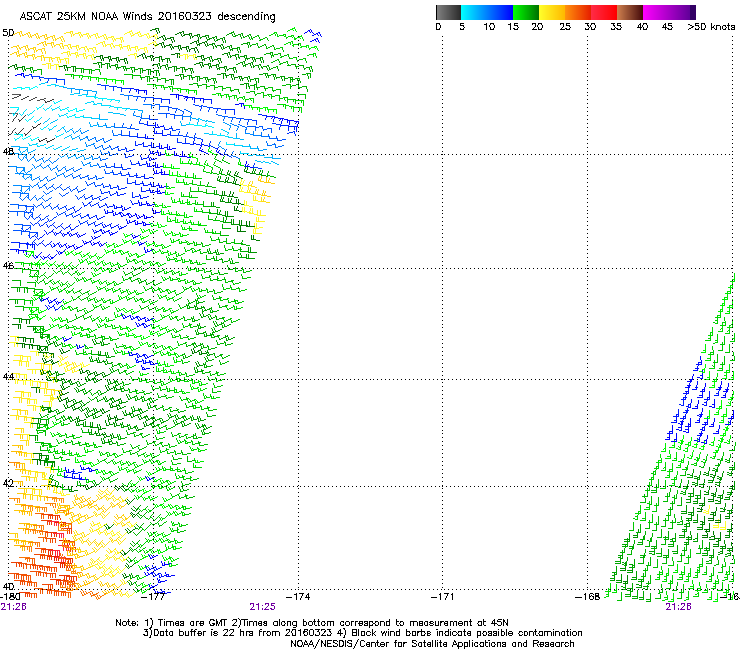Click the longitude label '-168' on bottom axis
740x650 pixels.
588,596
